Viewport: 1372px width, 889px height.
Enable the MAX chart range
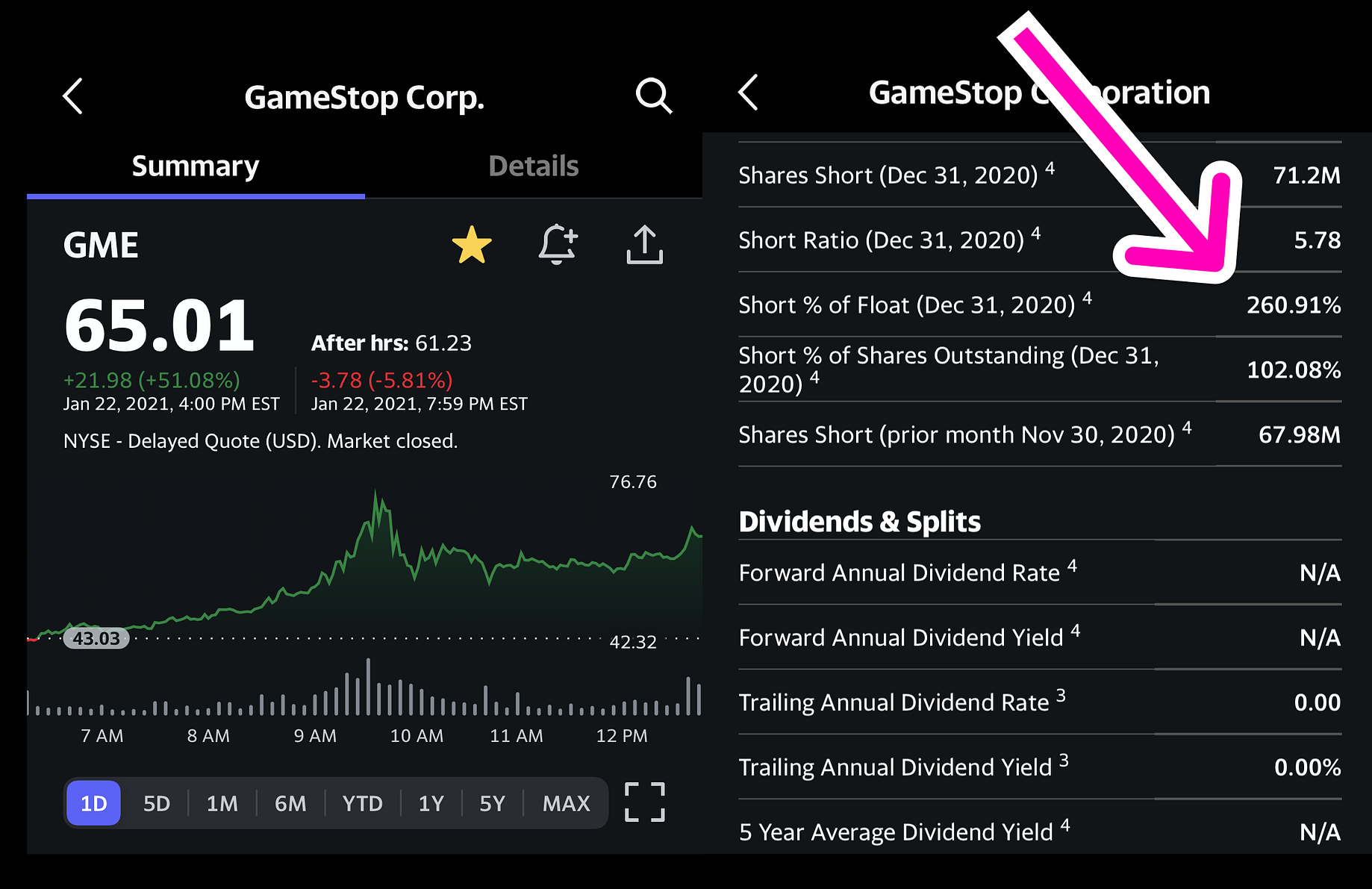point(565,803)
